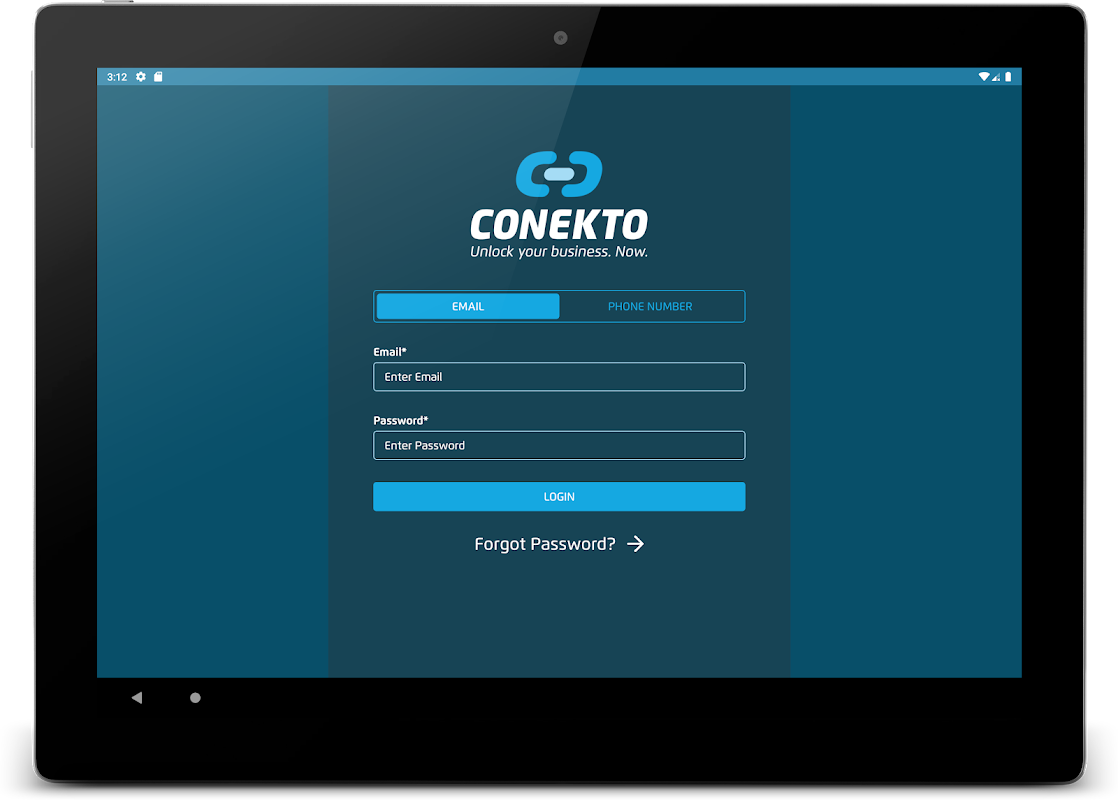1118x800 pixels.
Task: Tap the Password* field label
Action: pos(401,421)
